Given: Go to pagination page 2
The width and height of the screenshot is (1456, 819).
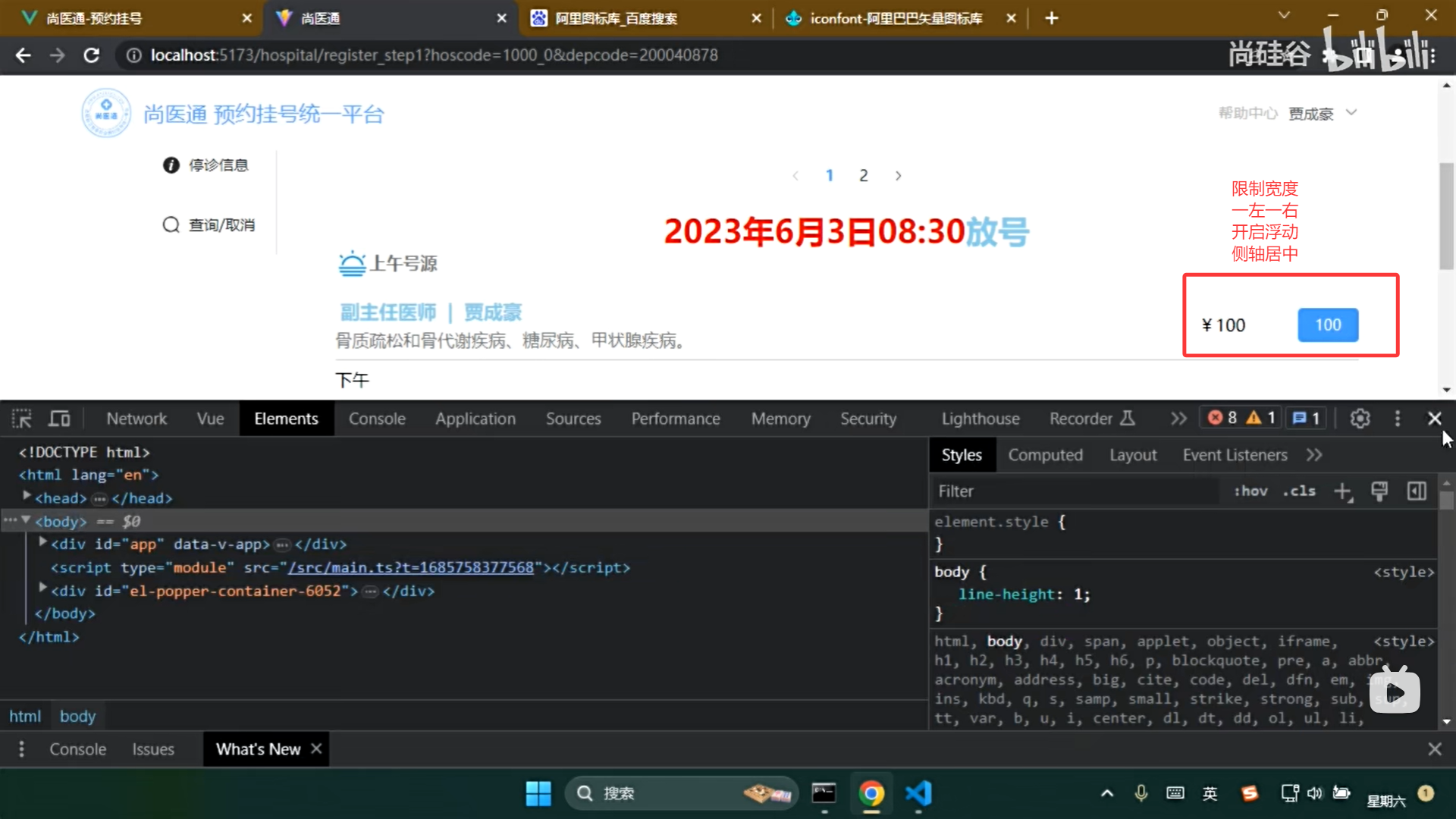Looking at the screenshot, I should click(863, 174).
